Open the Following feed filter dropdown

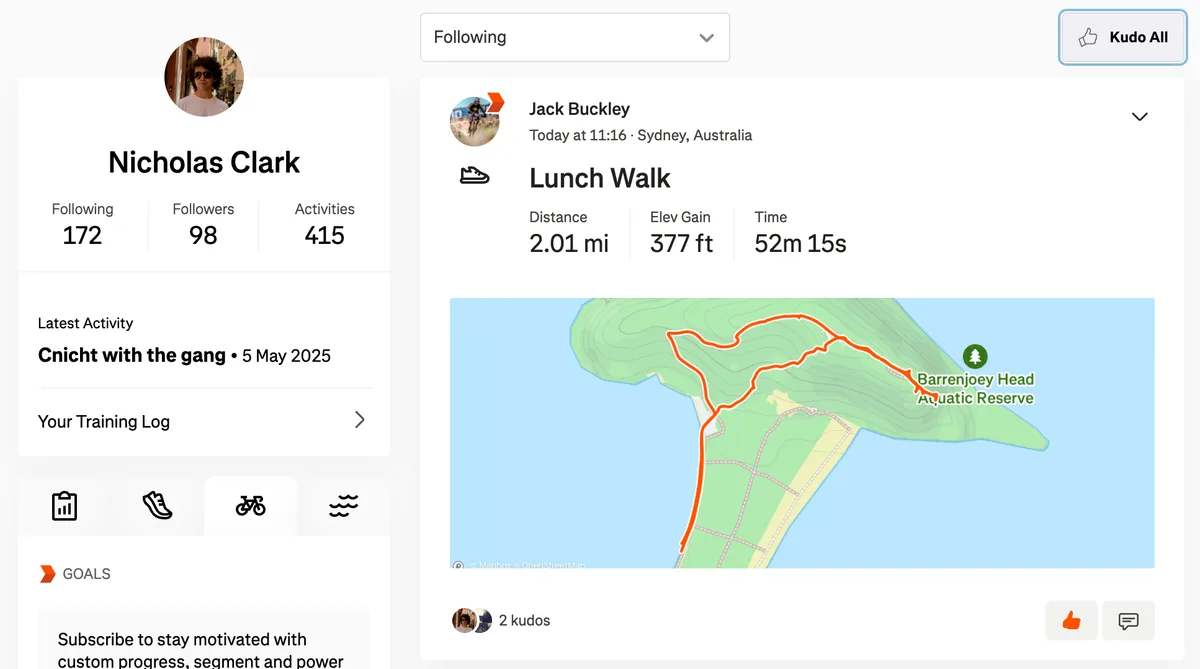[x=575, y=37]
